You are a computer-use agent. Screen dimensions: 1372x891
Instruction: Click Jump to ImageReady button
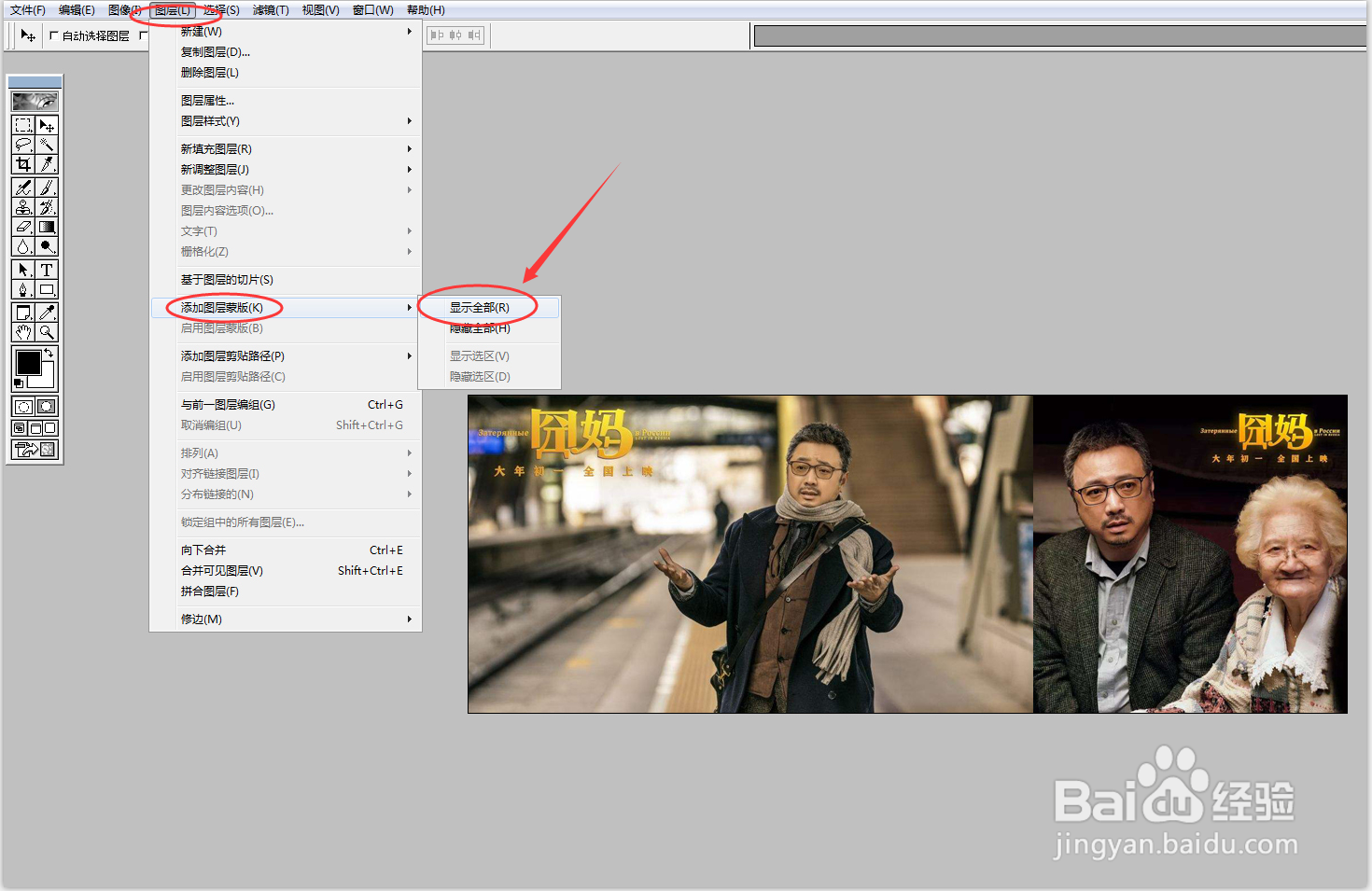pos(35,450)
